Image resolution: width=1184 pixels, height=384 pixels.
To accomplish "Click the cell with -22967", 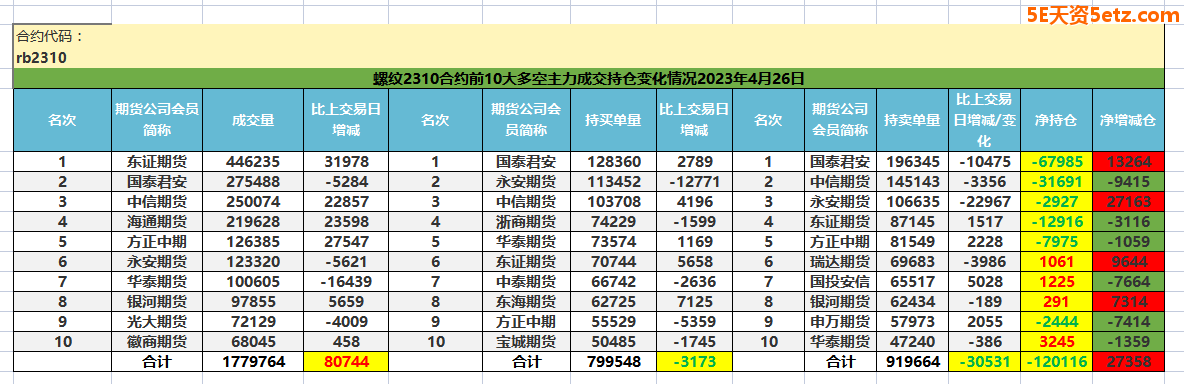I will pyautogui.click(x=984, y=201).
